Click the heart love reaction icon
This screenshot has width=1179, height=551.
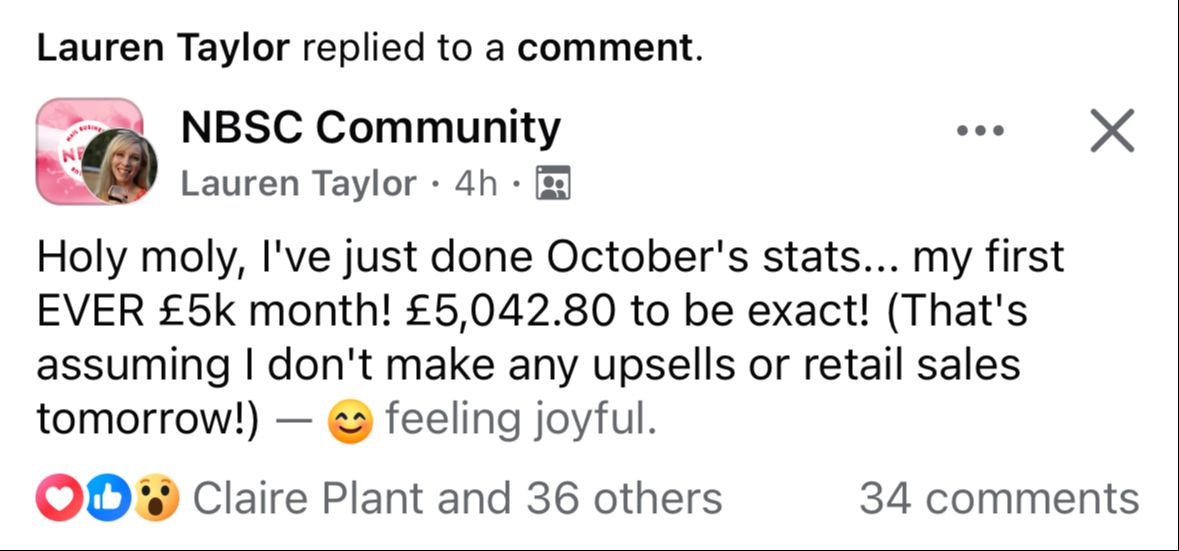point(56,498)
